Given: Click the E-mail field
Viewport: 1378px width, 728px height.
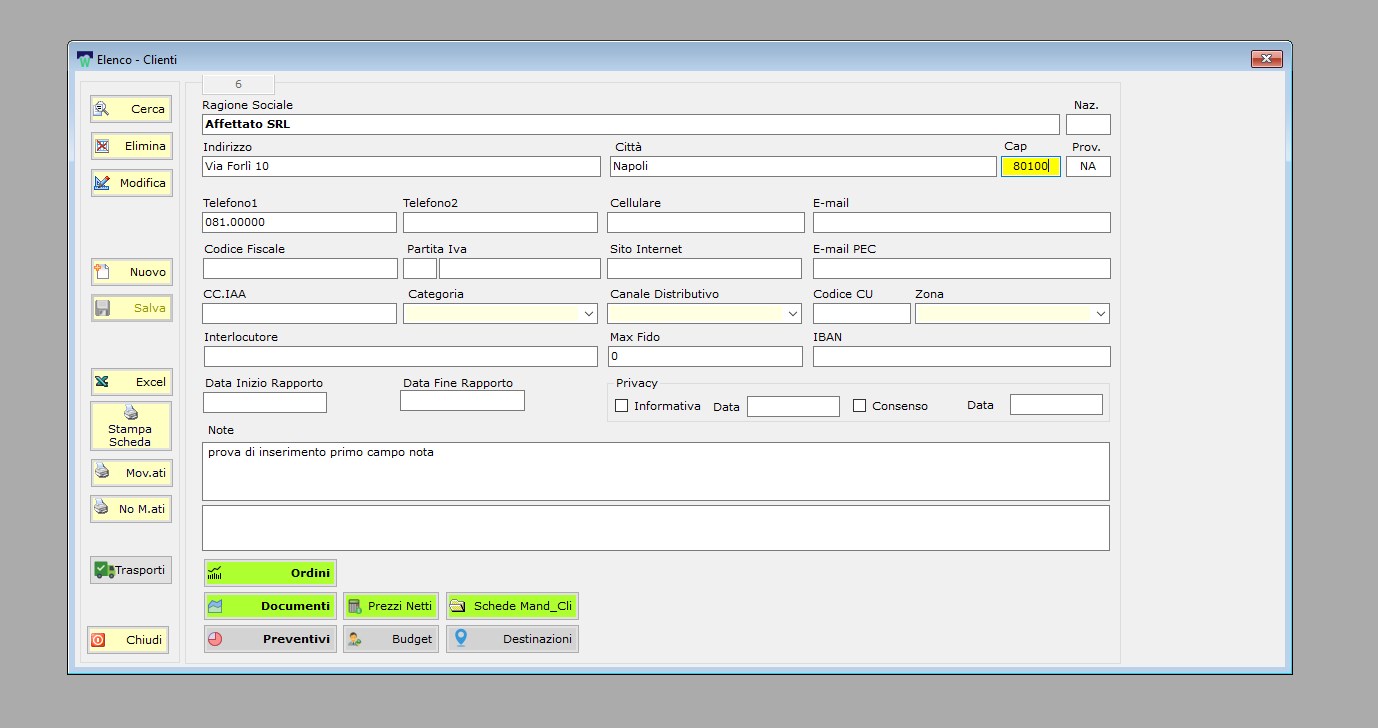Looking at the screenshot, I should point(961,222).
